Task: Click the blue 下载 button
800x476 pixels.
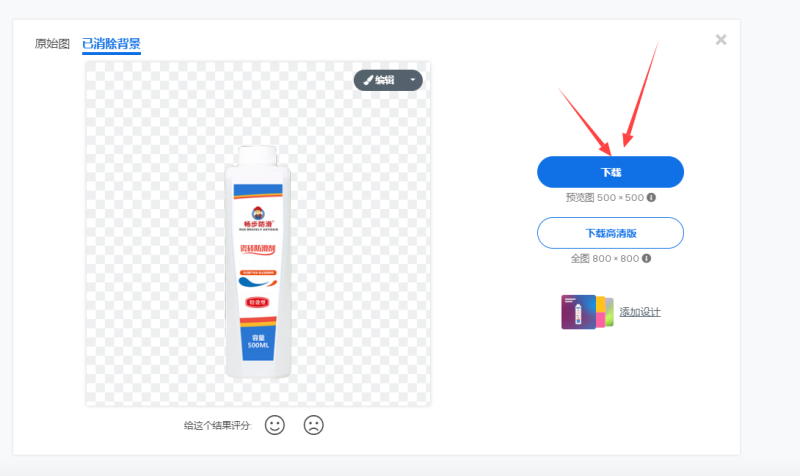Action: click(610, 172)
